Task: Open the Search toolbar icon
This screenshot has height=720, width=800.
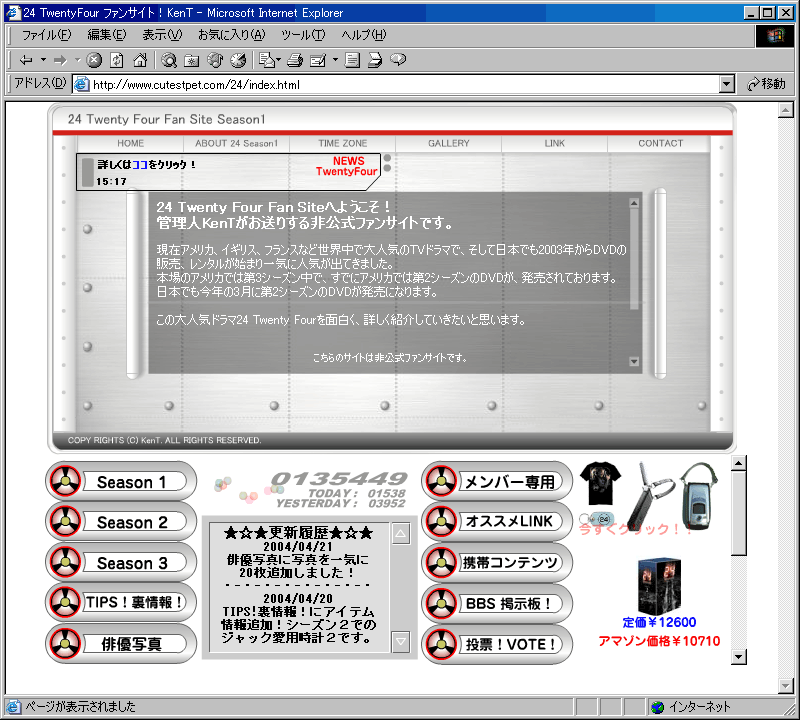Action: tap(169, 60)
